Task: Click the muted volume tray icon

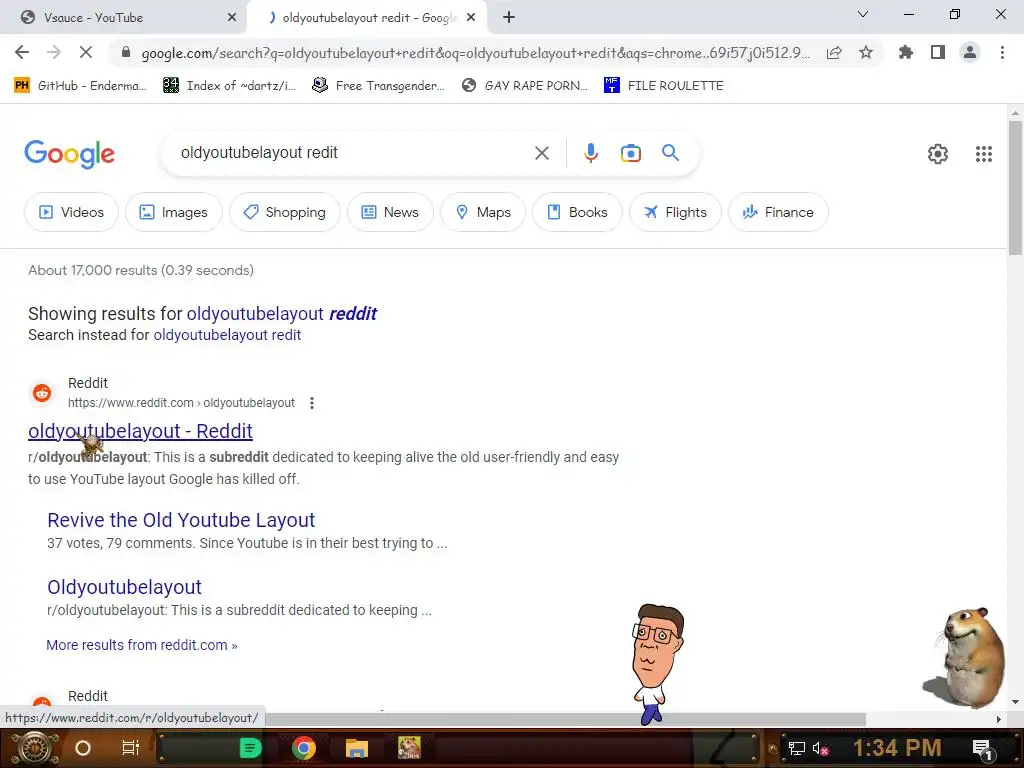Action: (820, 749)
